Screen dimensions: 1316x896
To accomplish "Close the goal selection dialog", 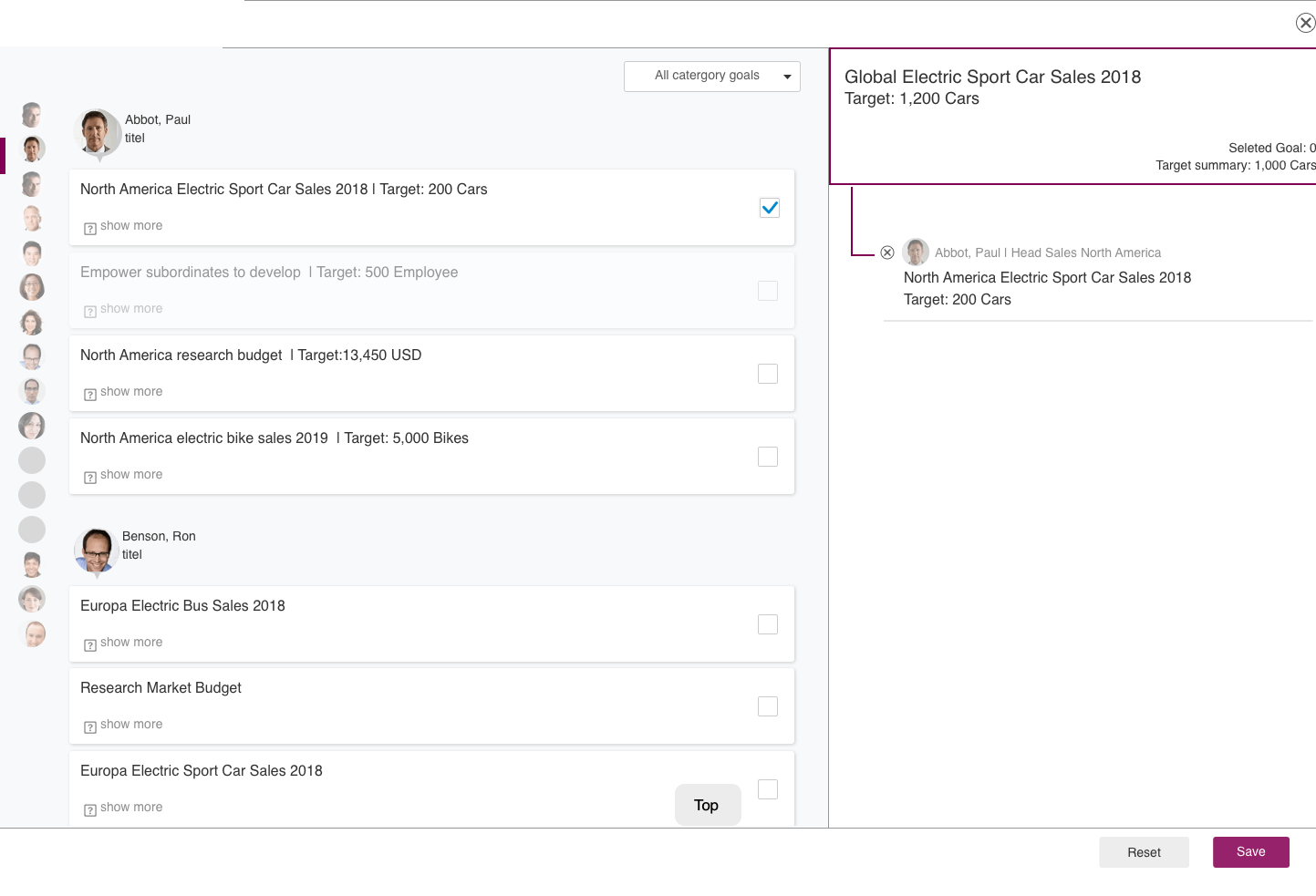I will (x=1305, y=23).
